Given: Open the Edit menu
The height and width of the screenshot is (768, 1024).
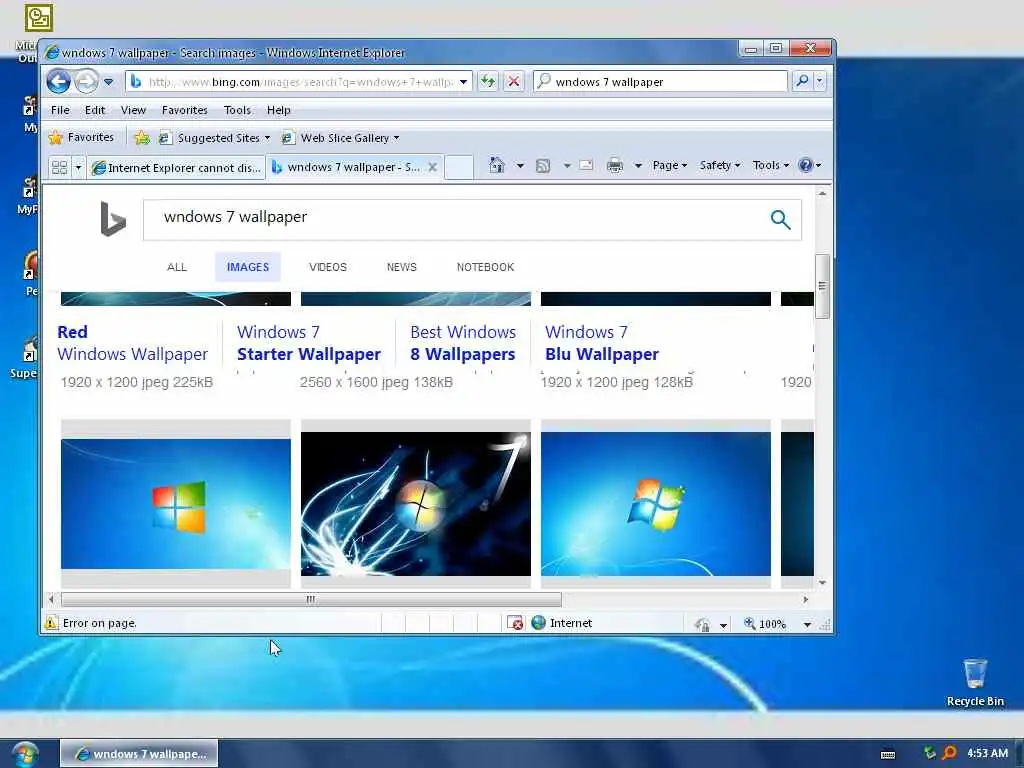Looking at the screenshot, I should (95, 110).
